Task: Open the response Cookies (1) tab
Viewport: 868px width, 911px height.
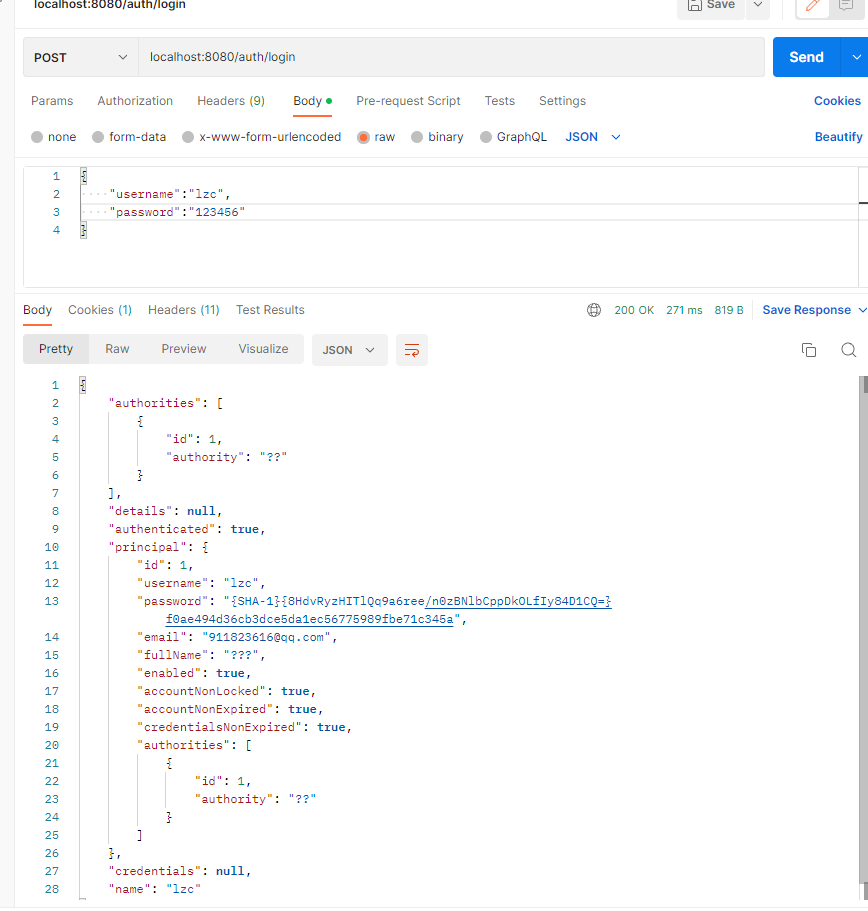Action: (100, 310)
